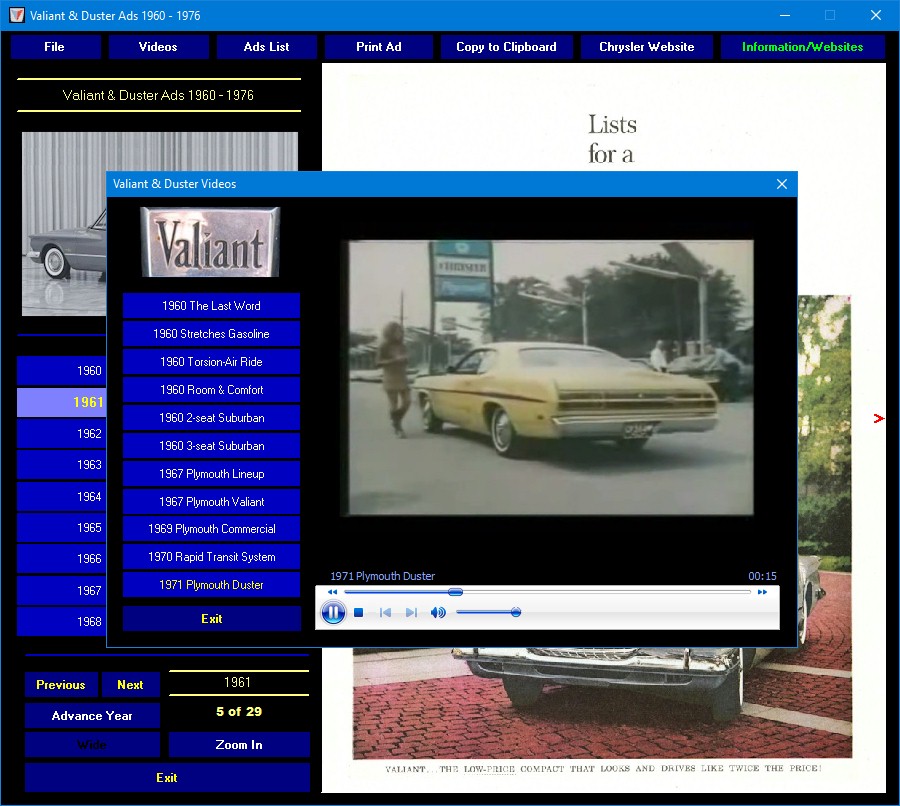900x806 pixels.
Task: Open the File menu
Action: 55,47
